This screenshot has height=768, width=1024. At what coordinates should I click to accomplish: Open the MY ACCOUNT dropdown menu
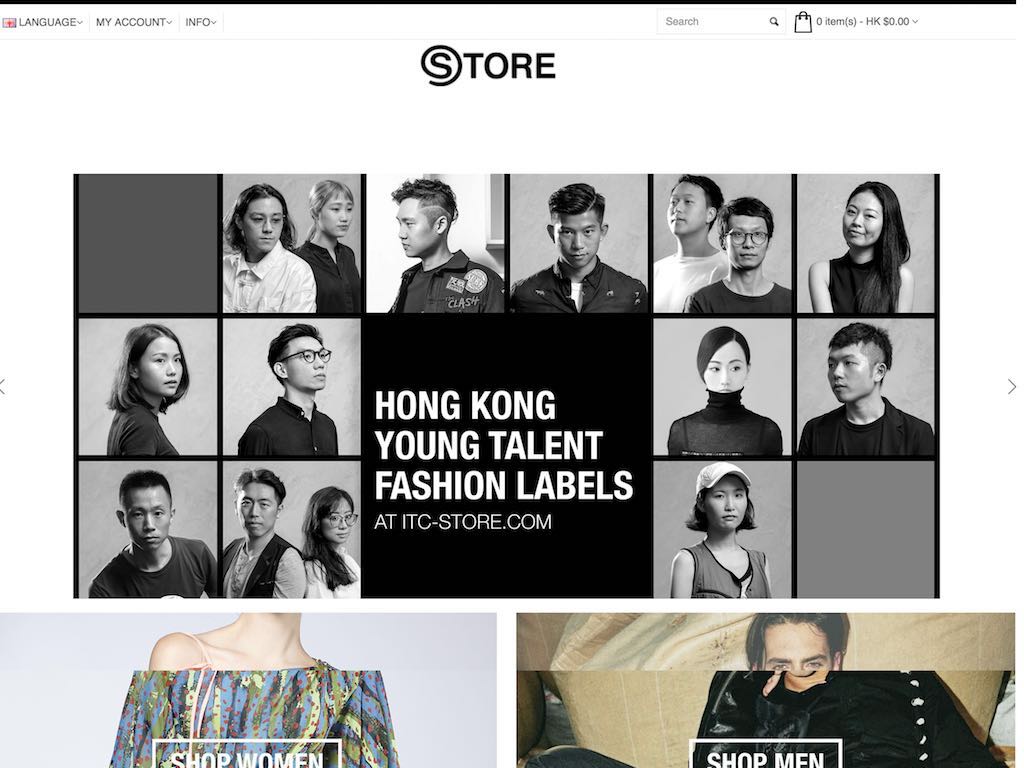[134, 22]
